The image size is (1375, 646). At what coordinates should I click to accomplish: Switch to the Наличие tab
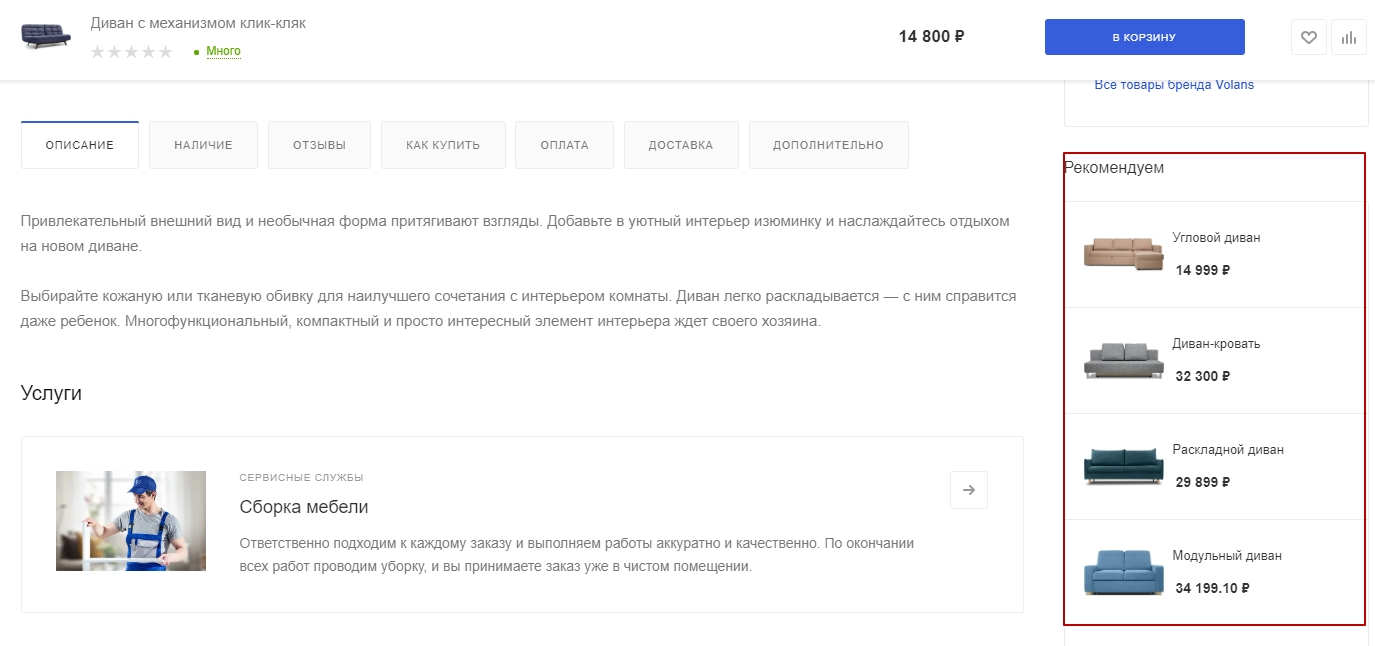[x=203, y=145]
